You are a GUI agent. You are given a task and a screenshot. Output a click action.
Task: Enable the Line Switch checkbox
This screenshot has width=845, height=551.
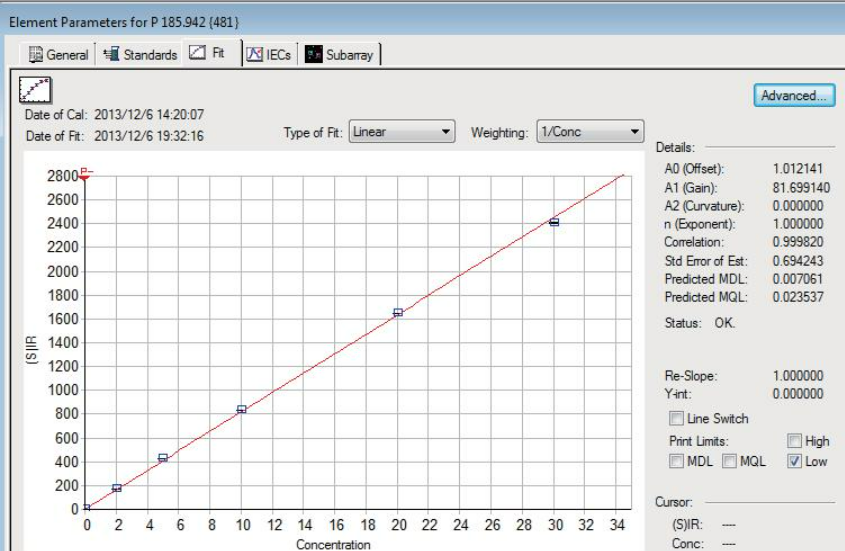(677, 418)
